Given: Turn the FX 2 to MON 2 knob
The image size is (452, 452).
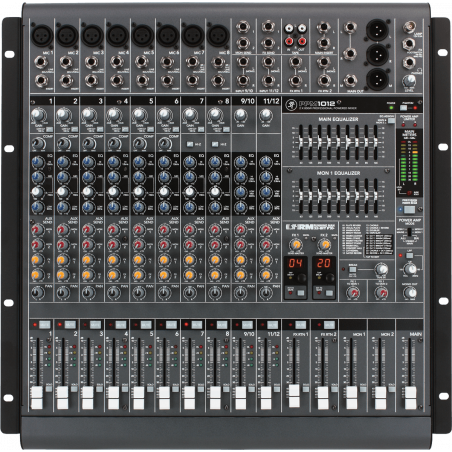Looking at the screenshot, I should point(381,293).
